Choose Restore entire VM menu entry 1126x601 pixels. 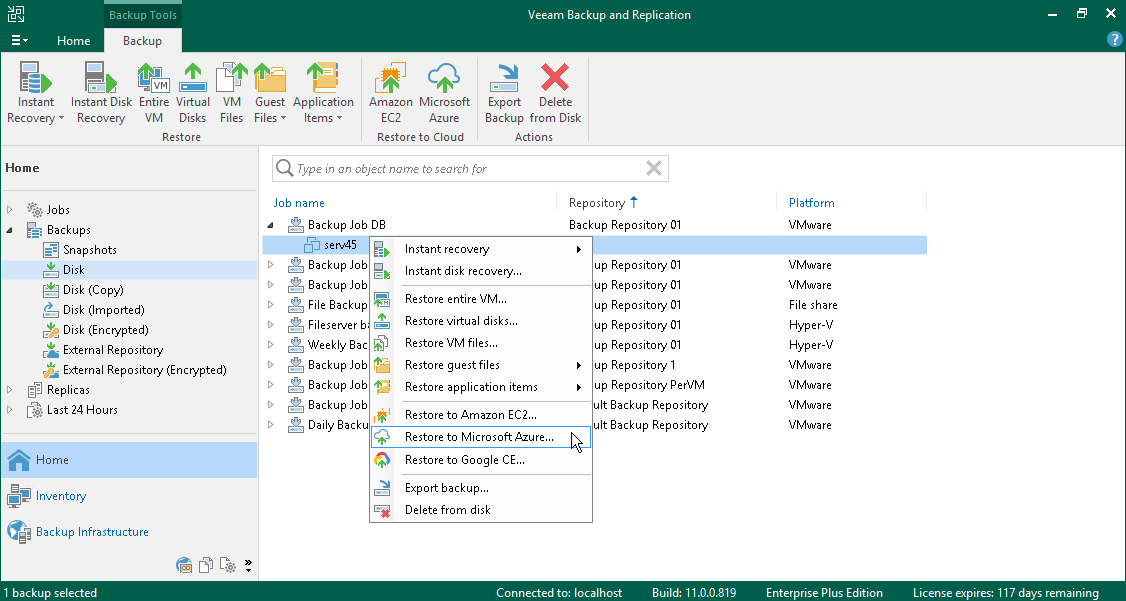[480, 299]
